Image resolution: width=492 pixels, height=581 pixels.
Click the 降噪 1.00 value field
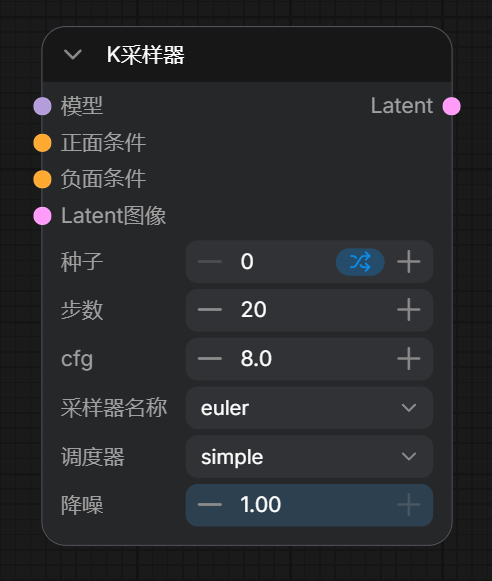pos(309,505)
